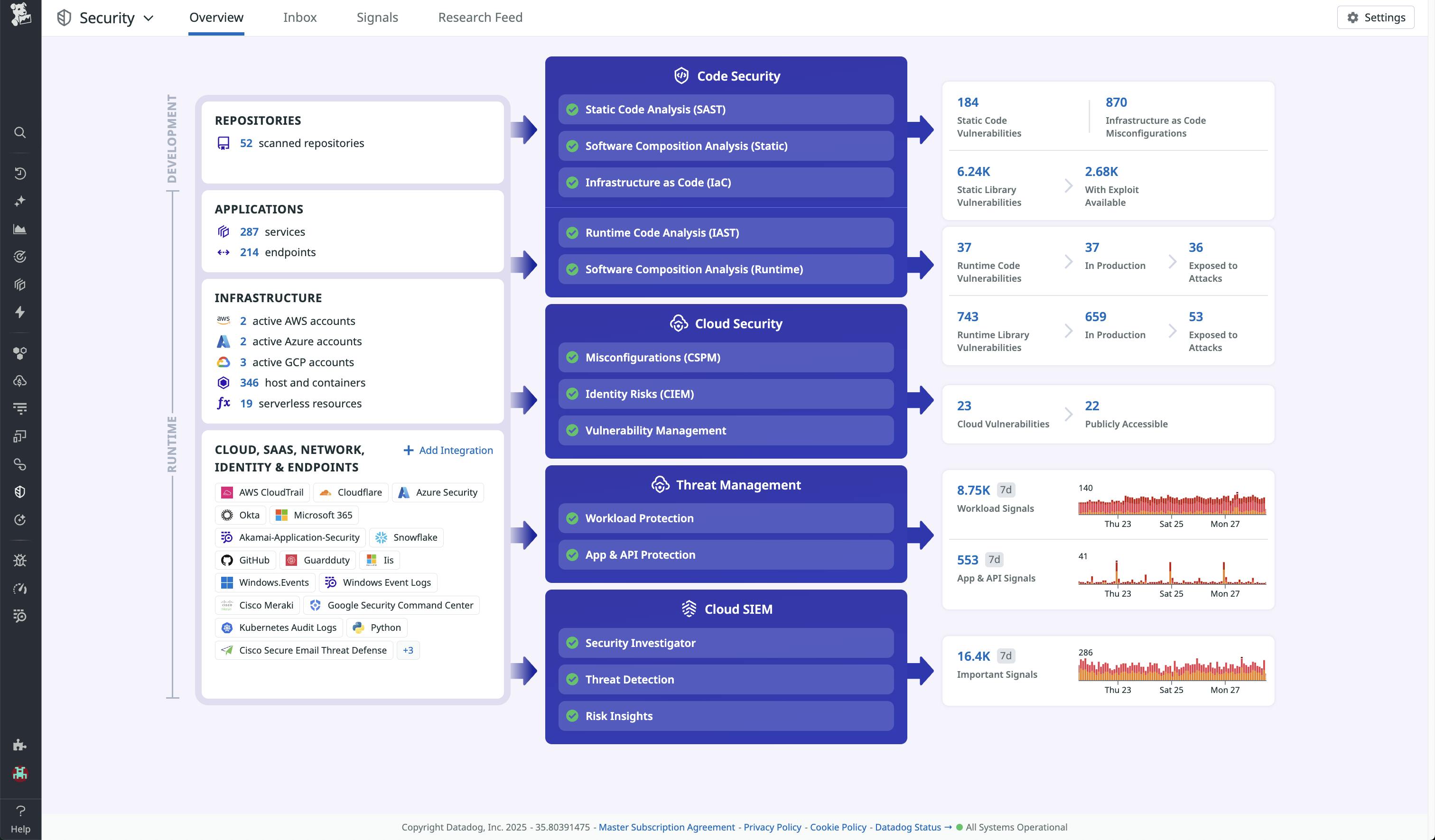Open the Signals tab

(377, 17)
